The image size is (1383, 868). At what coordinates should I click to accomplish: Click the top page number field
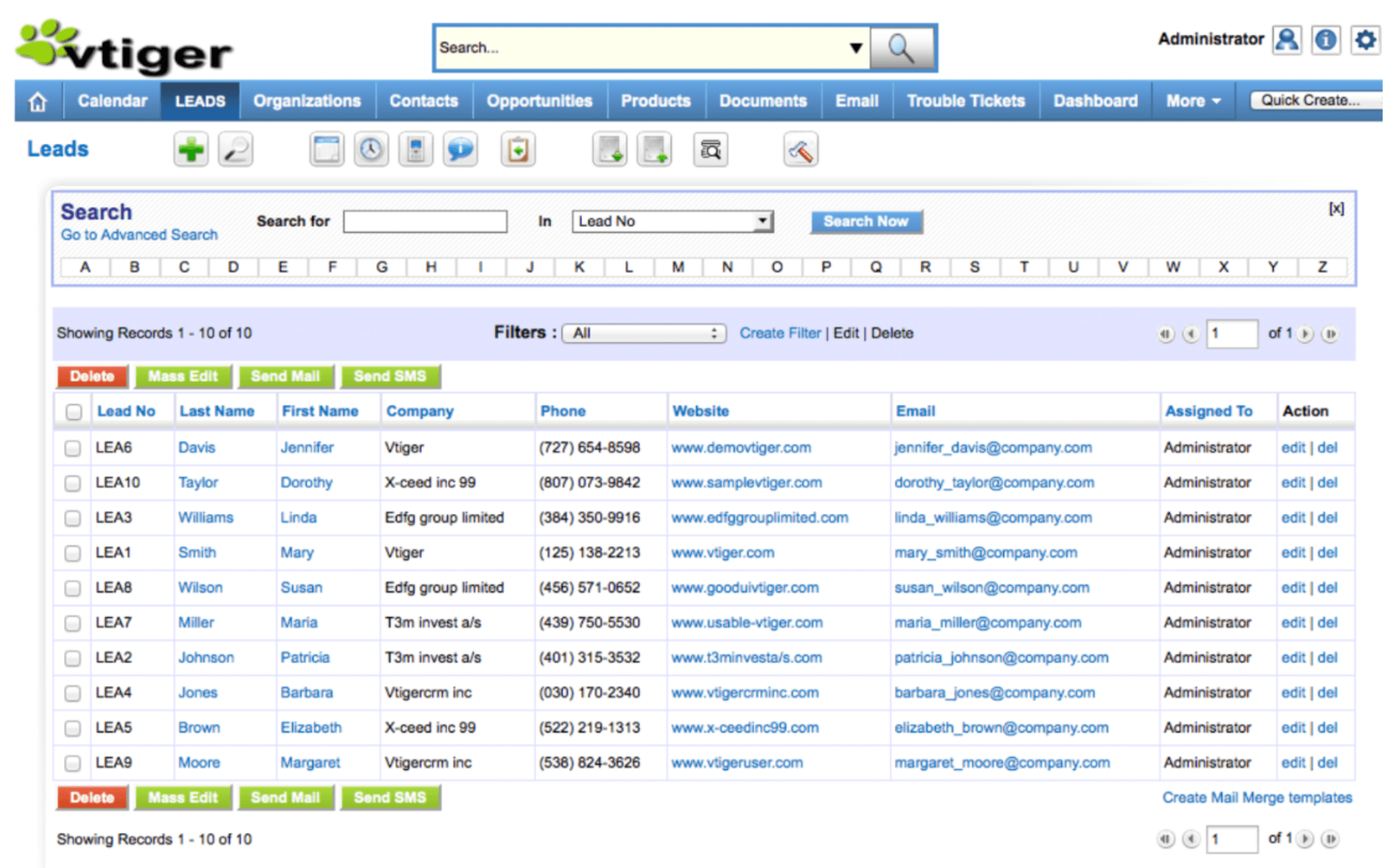pyautogui.click(x=1232, y=333)
